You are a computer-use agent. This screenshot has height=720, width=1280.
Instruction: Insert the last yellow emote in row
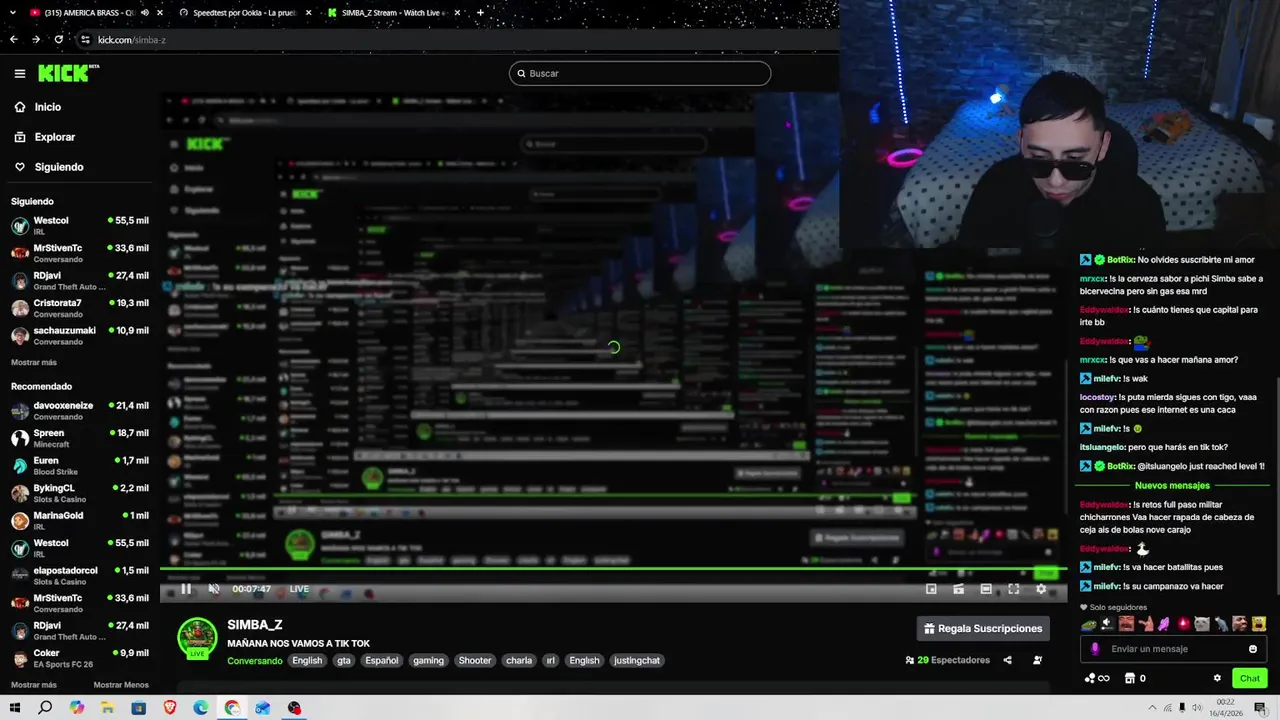click(1259, 624)
